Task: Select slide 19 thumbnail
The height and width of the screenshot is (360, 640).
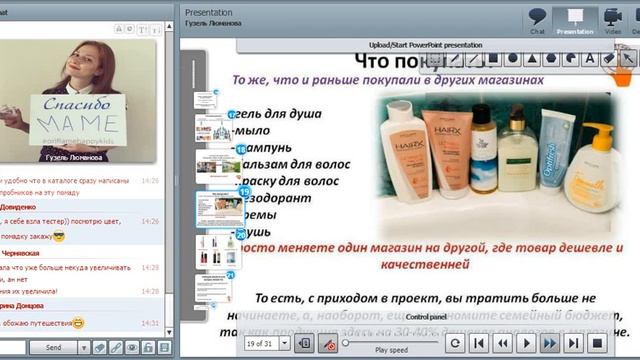Action: pyautogui.click(x=220, y=209)
